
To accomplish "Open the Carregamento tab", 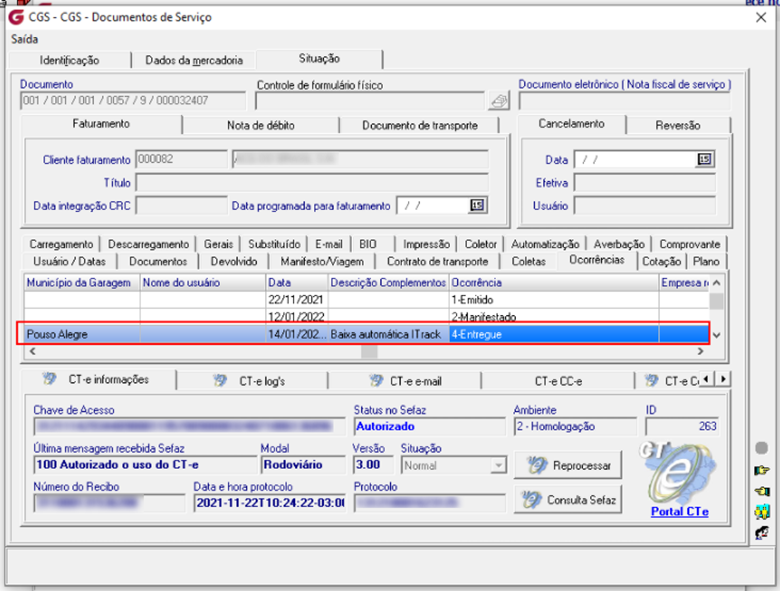I will pos(61,244).
